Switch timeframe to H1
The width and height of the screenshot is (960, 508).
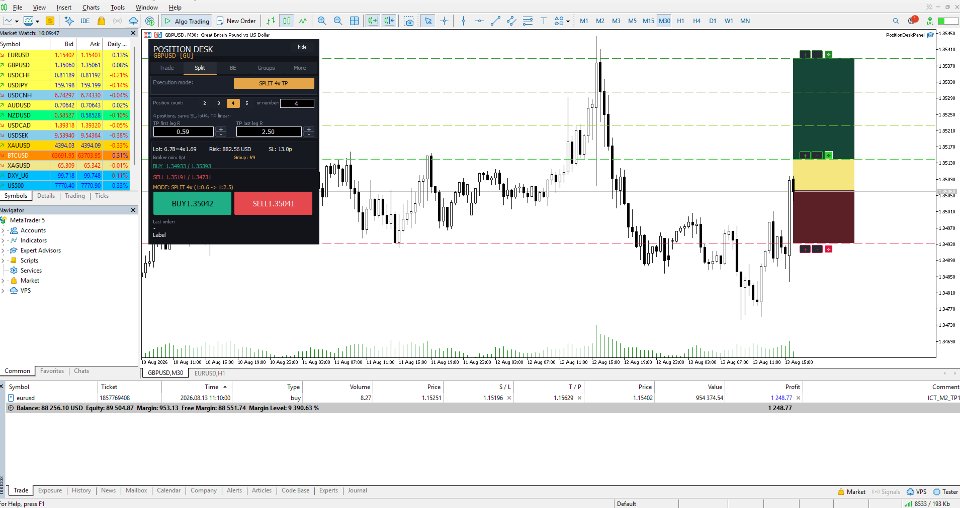680,21
